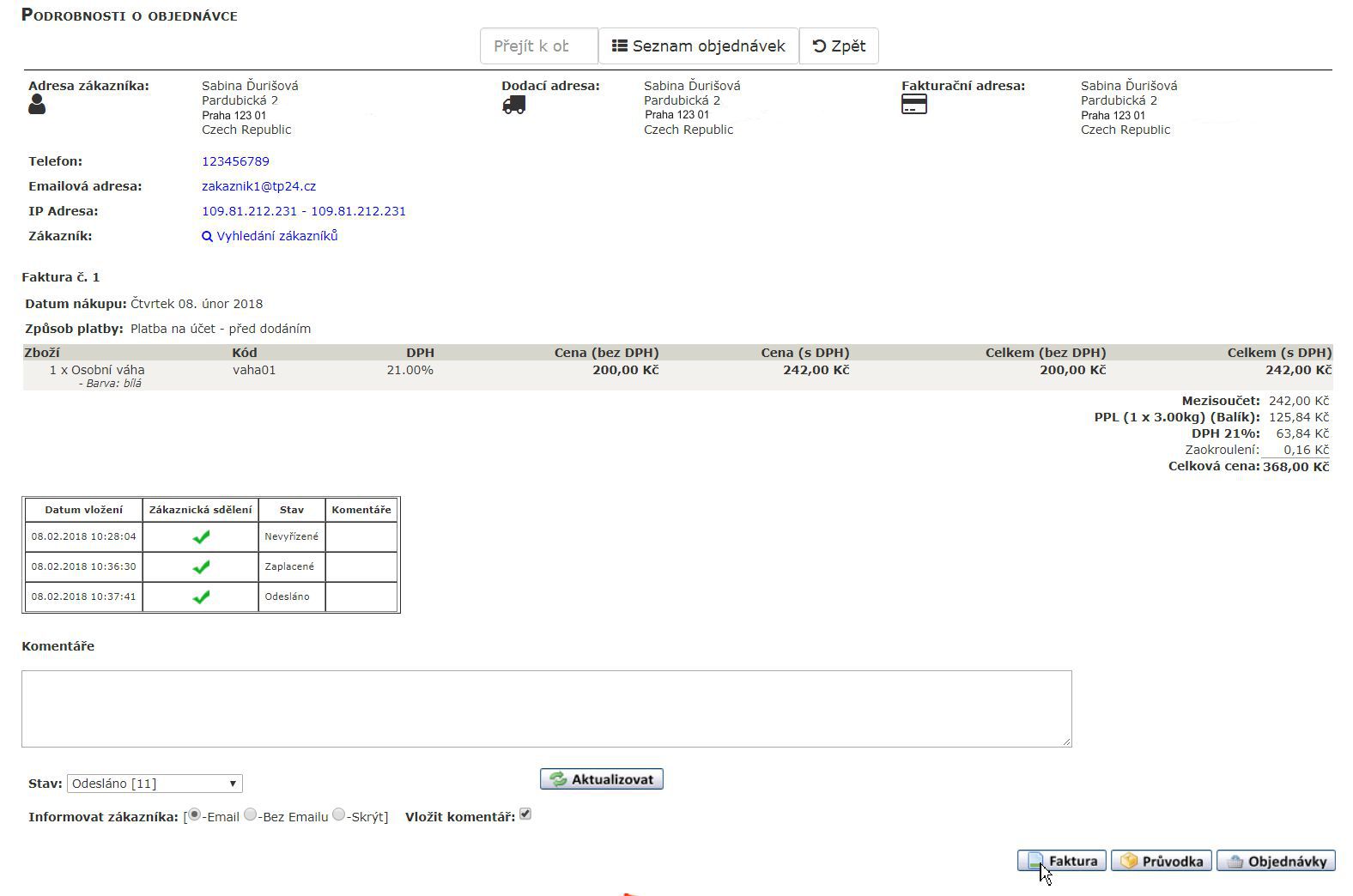Select the Email notification radio button
This screenshot has width=1353, height=896.
tap(195, 814)
